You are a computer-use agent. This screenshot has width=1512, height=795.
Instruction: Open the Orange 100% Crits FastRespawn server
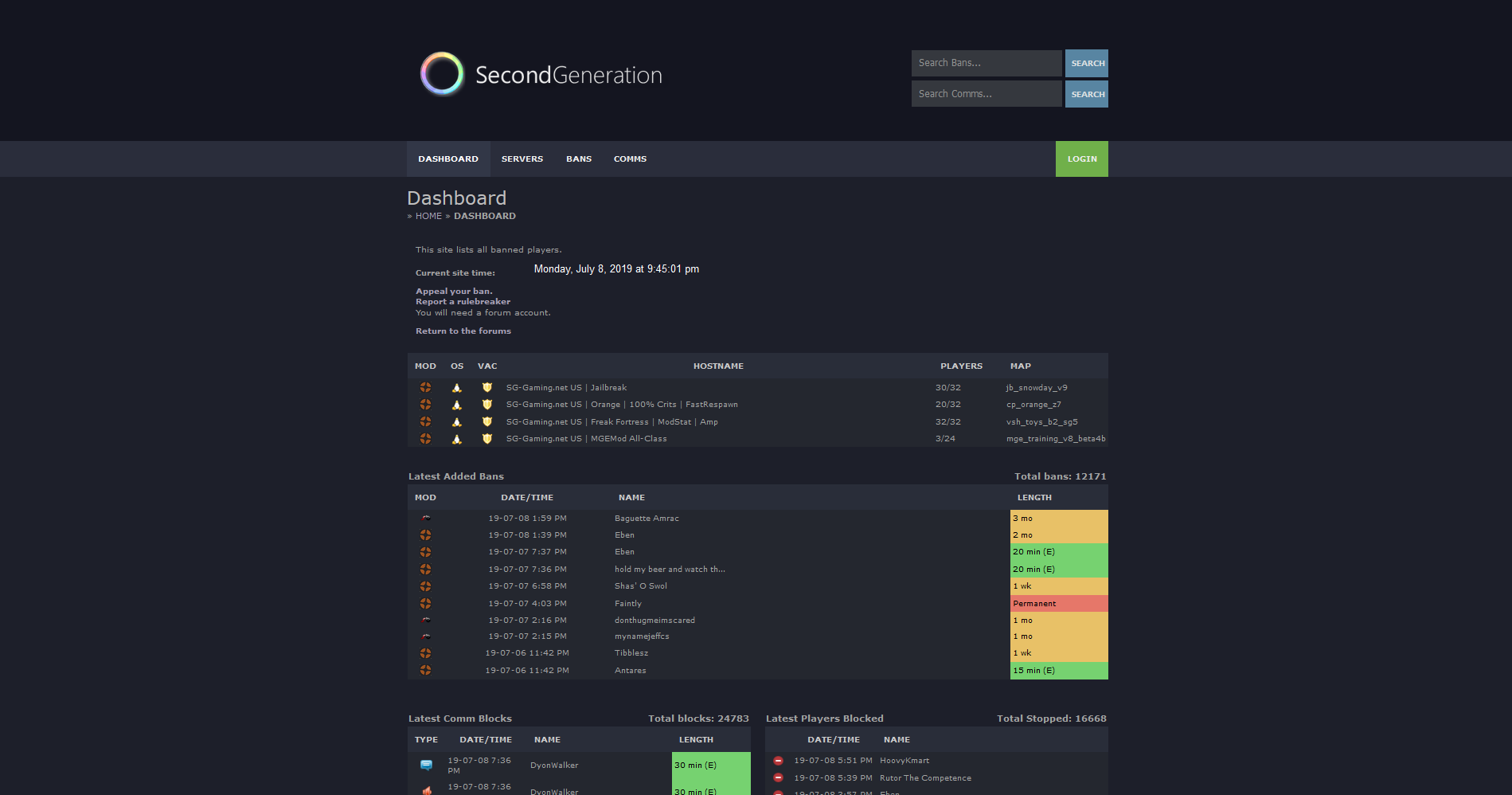tap(622, 405)
